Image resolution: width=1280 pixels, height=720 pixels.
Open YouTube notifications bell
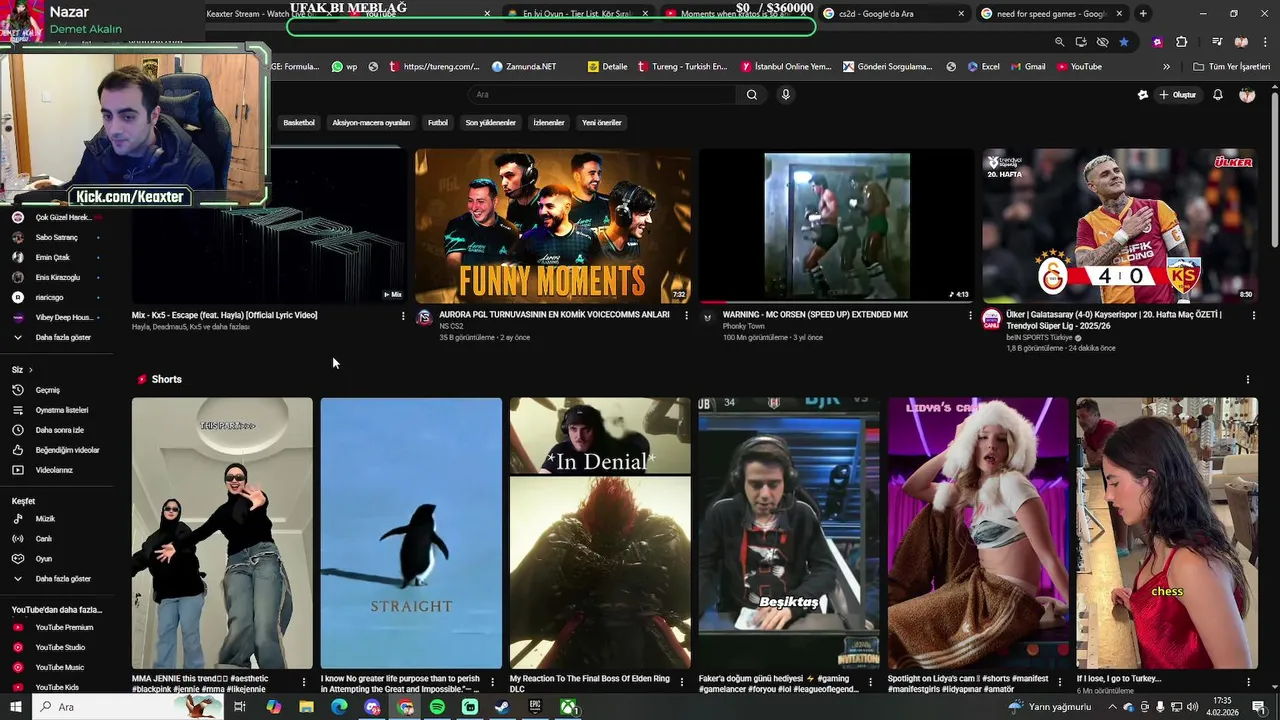1218,95
